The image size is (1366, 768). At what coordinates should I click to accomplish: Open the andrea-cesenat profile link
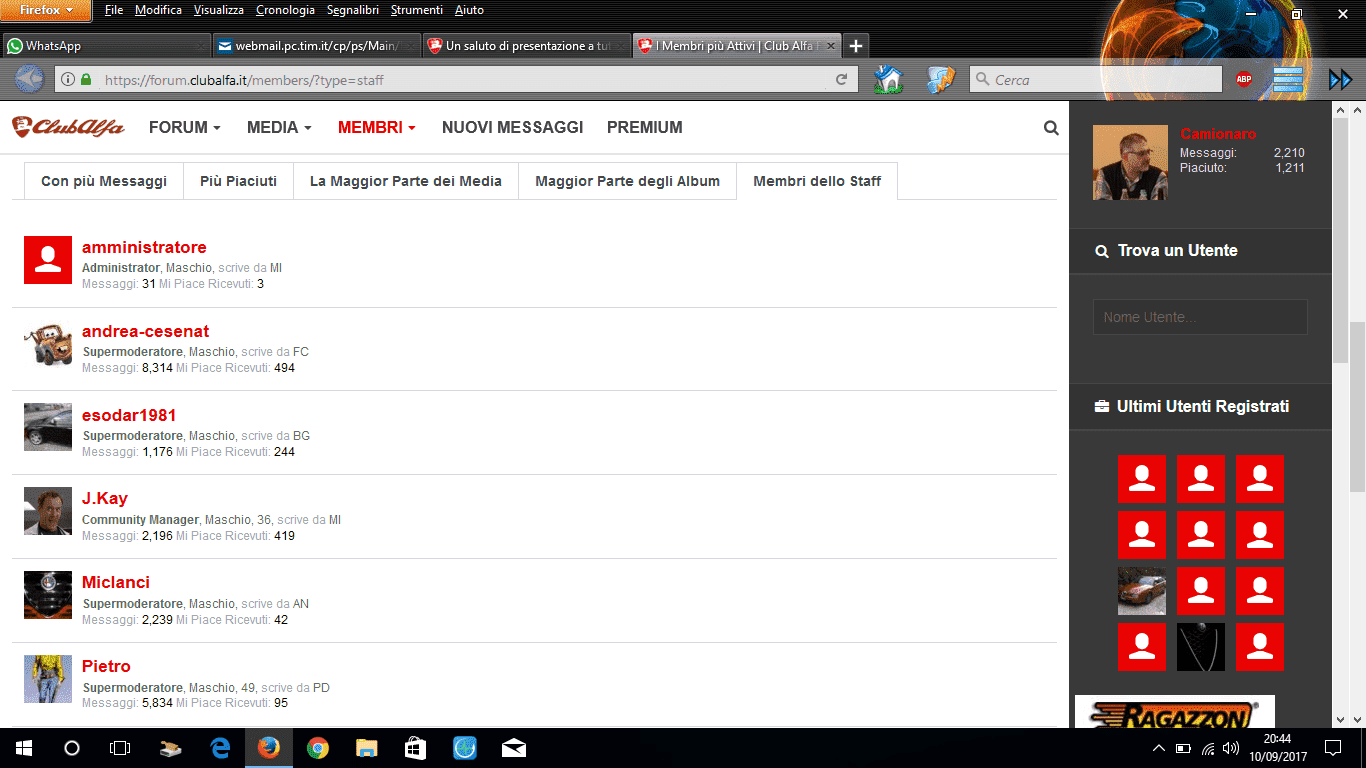(145, 331)
